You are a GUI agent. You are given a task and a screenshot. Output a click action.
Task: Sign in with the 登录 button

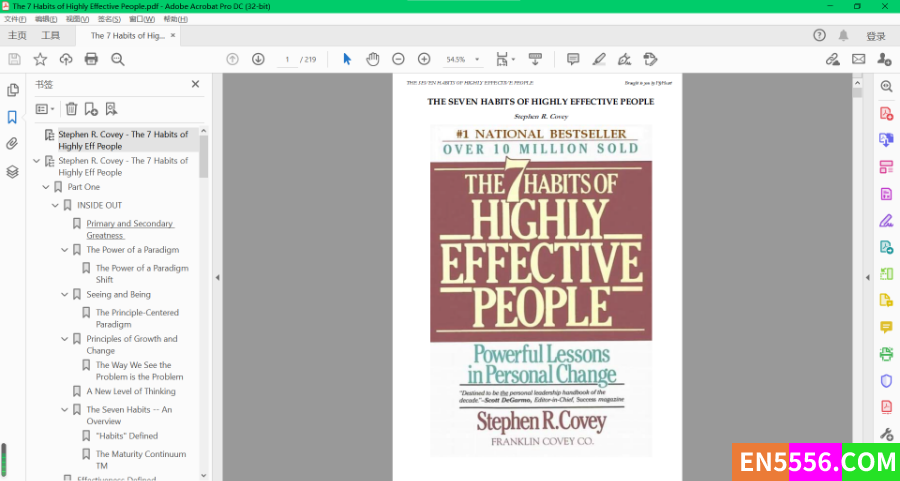[x=876, y=36]
